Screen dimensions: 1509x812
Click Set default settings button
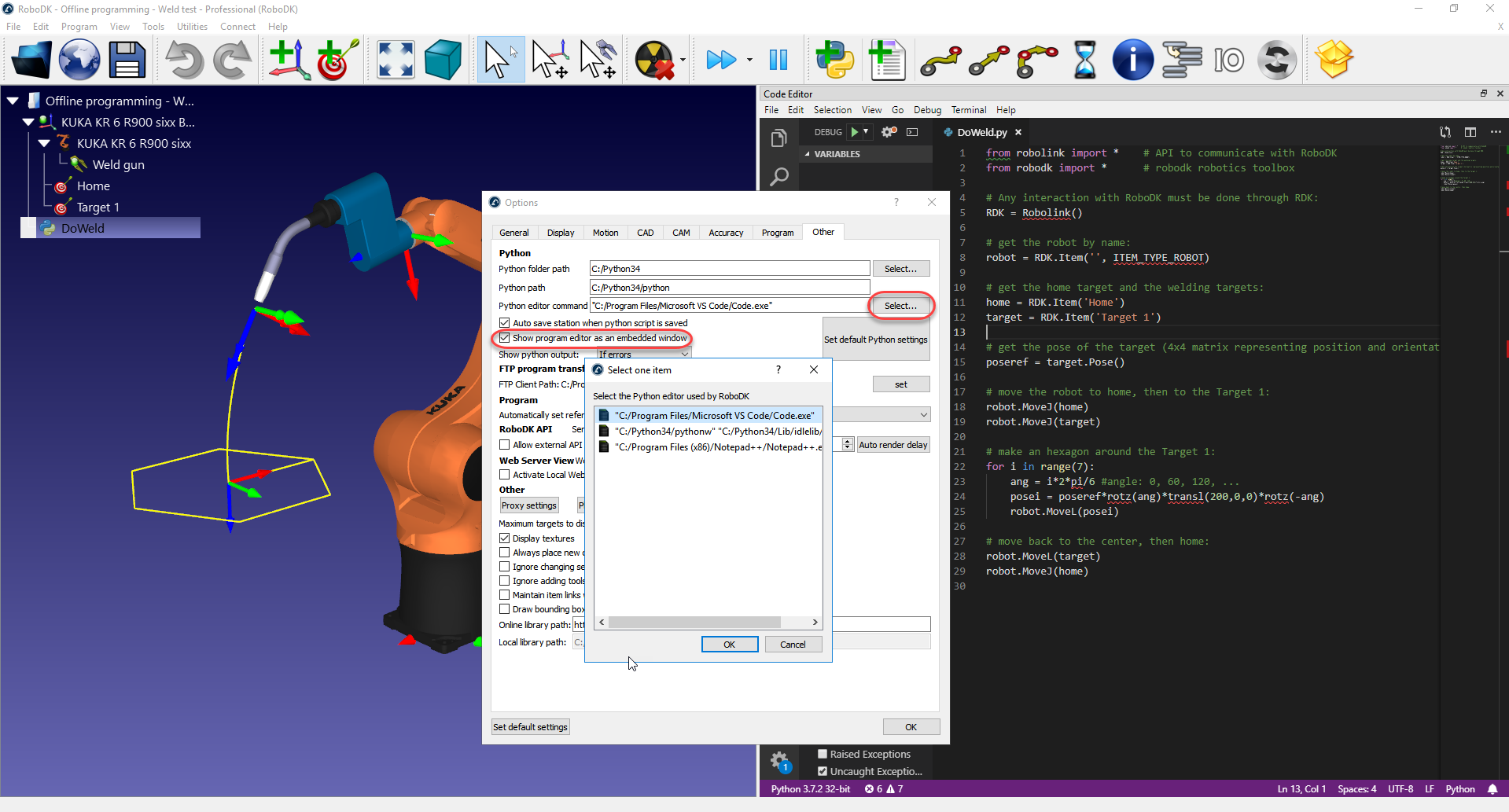(530, 727)
